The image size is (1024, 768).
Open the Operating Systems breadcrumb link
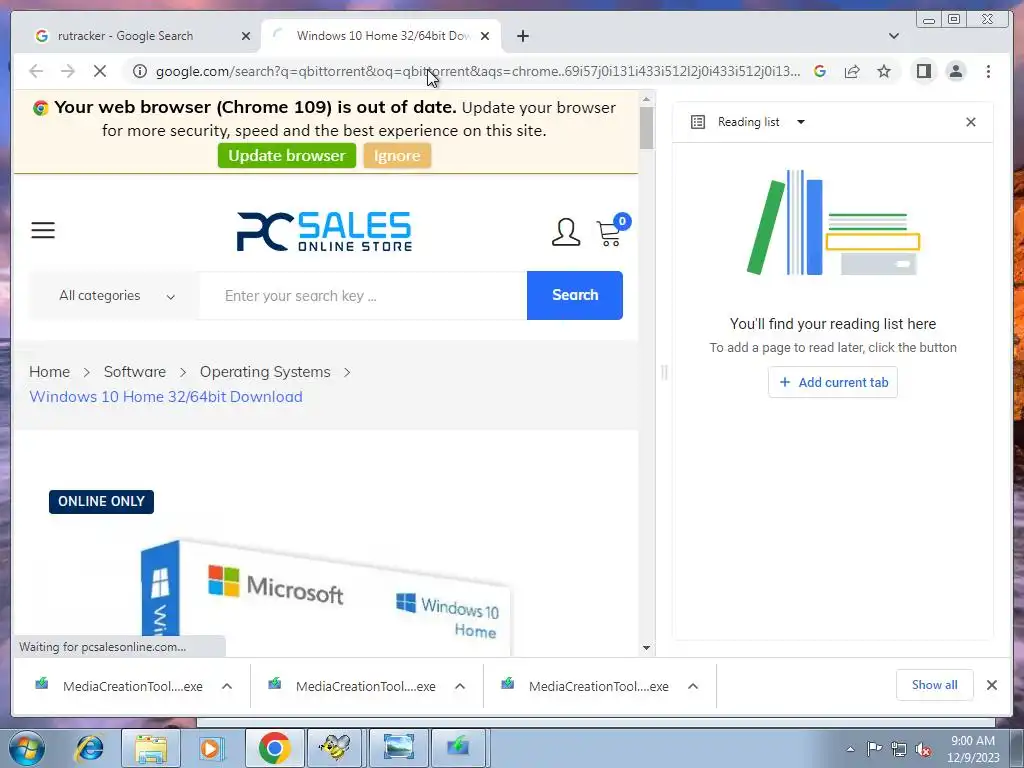pyautogui.click(x=265, y=372)
